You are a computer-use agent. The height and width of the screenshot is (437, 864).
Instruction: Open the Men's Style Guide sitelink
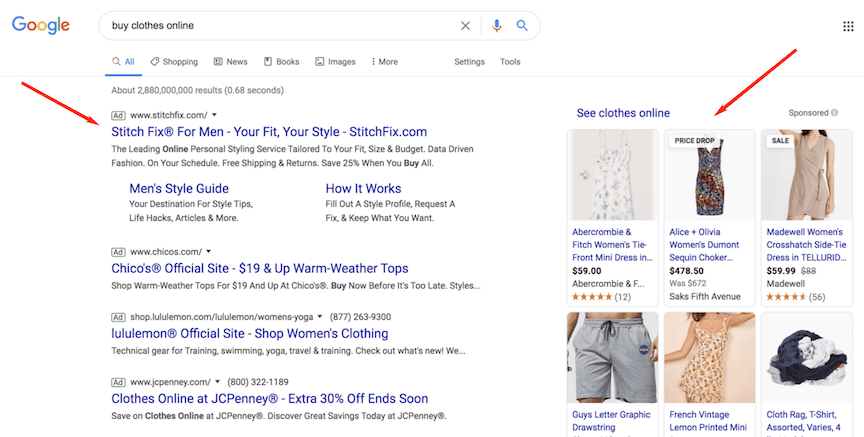click(x=179, y=188)
